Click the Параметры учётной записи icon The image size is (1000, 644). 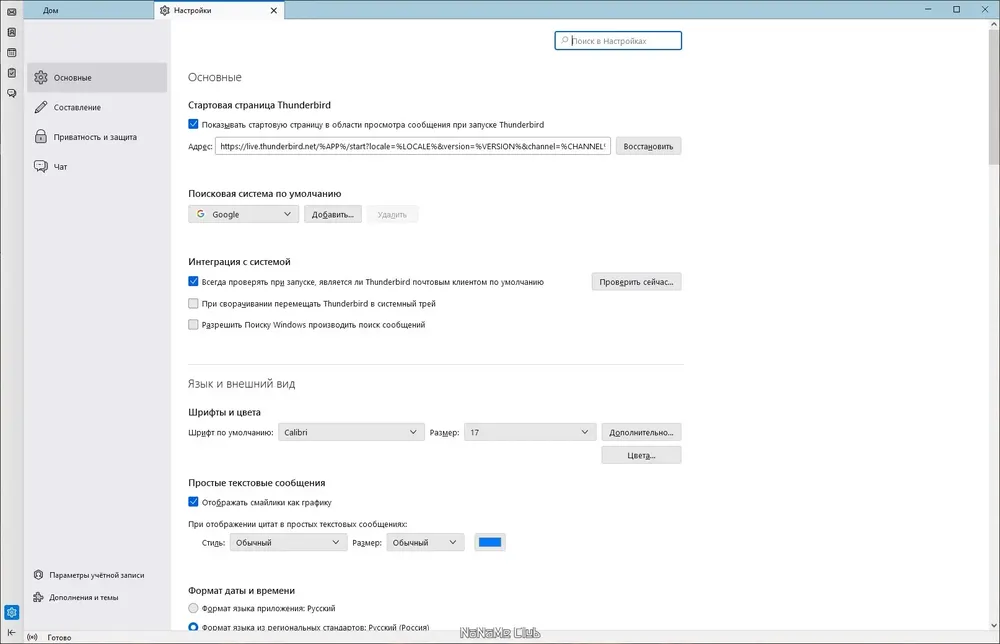(38, 574)
